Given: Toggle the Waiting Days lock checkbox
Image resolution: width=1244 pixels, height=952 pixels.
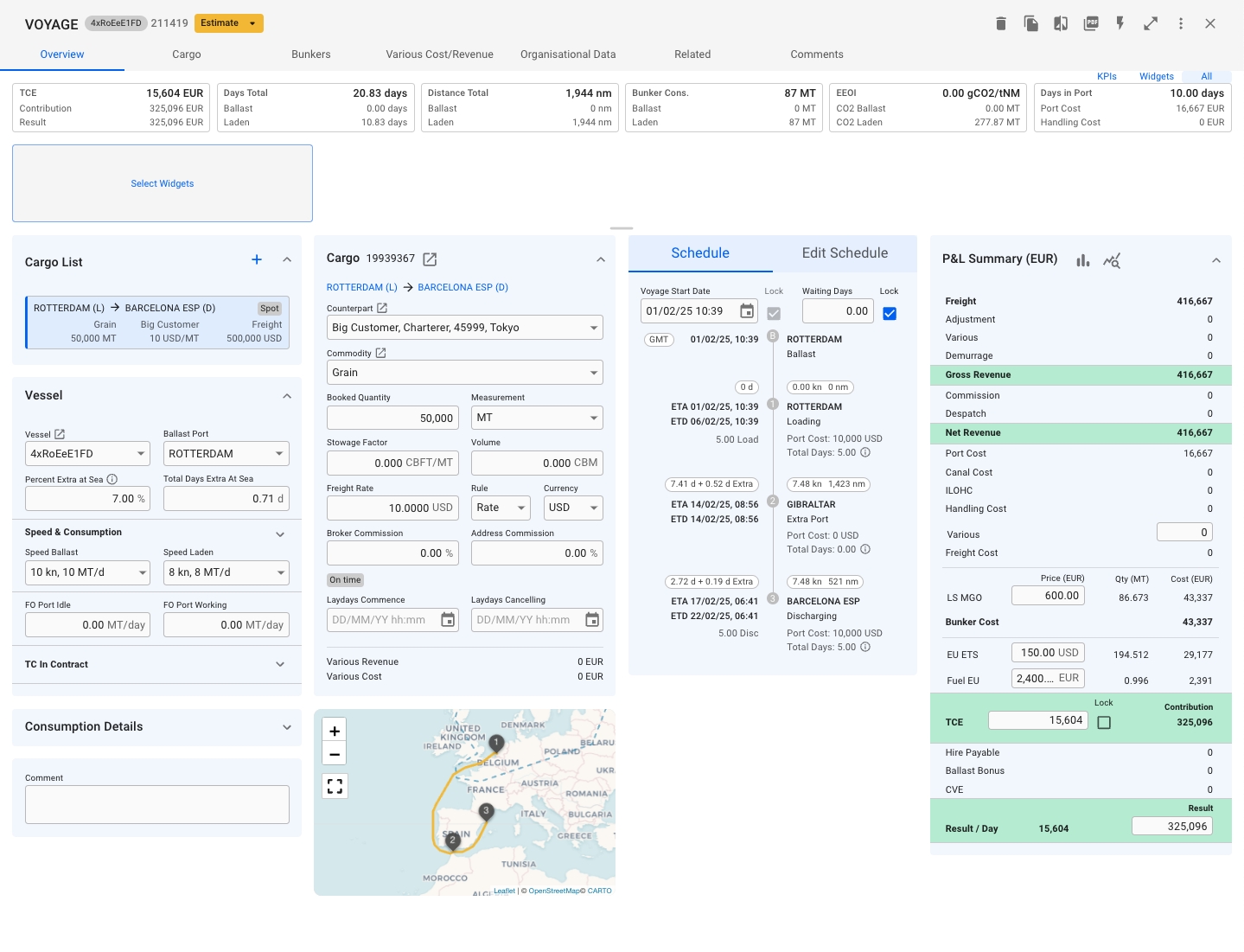Looking at the screenshot, I should (890, 313).
